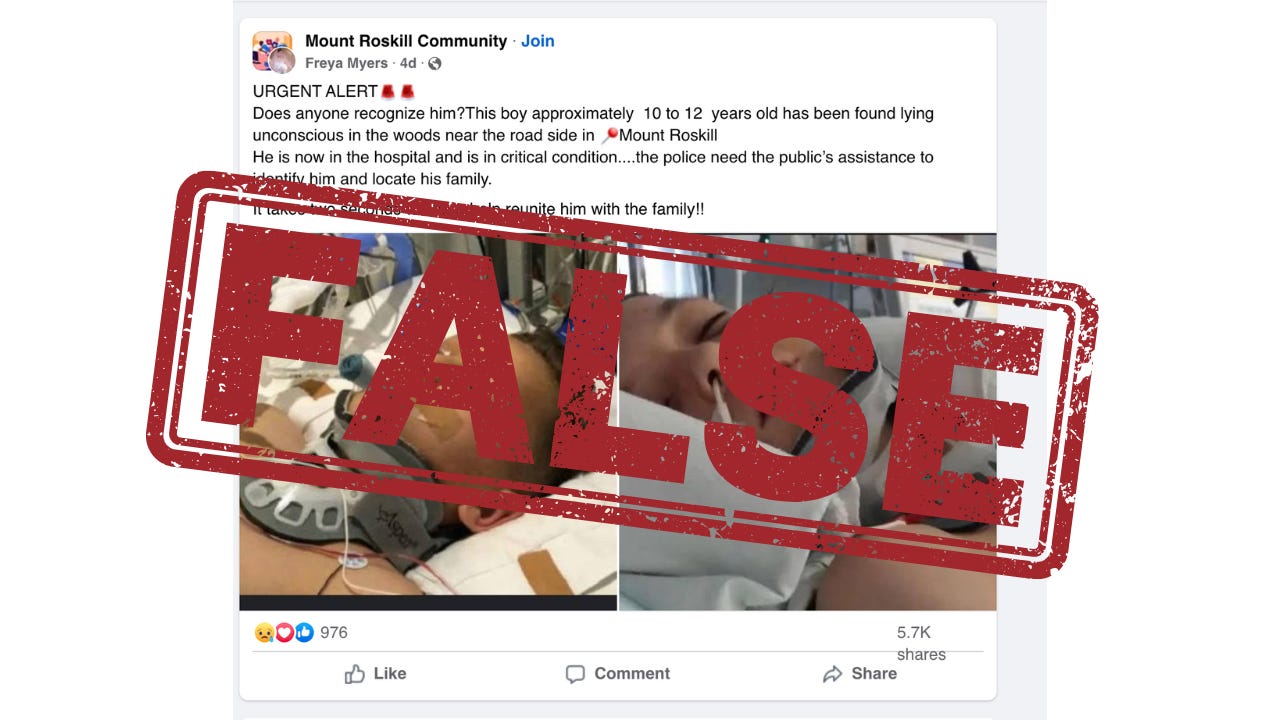Viewport: 1280px width, 720px height.
Task: Share the post
Action: pyautogui.click(x=859, y=674)
